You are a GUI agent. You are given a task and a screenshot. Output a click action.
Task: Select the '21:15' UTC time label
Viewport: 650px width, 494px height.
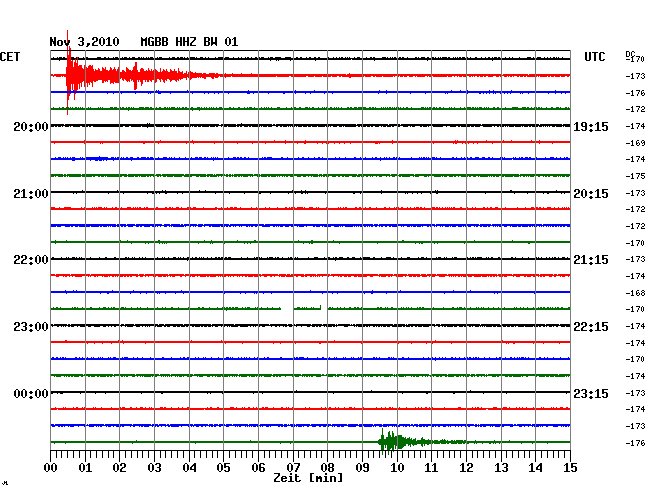591,260
